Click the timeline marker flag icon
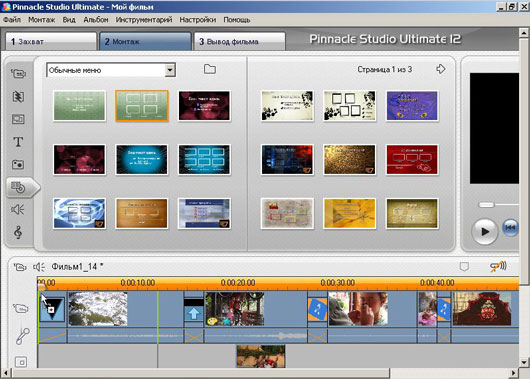 464,267
